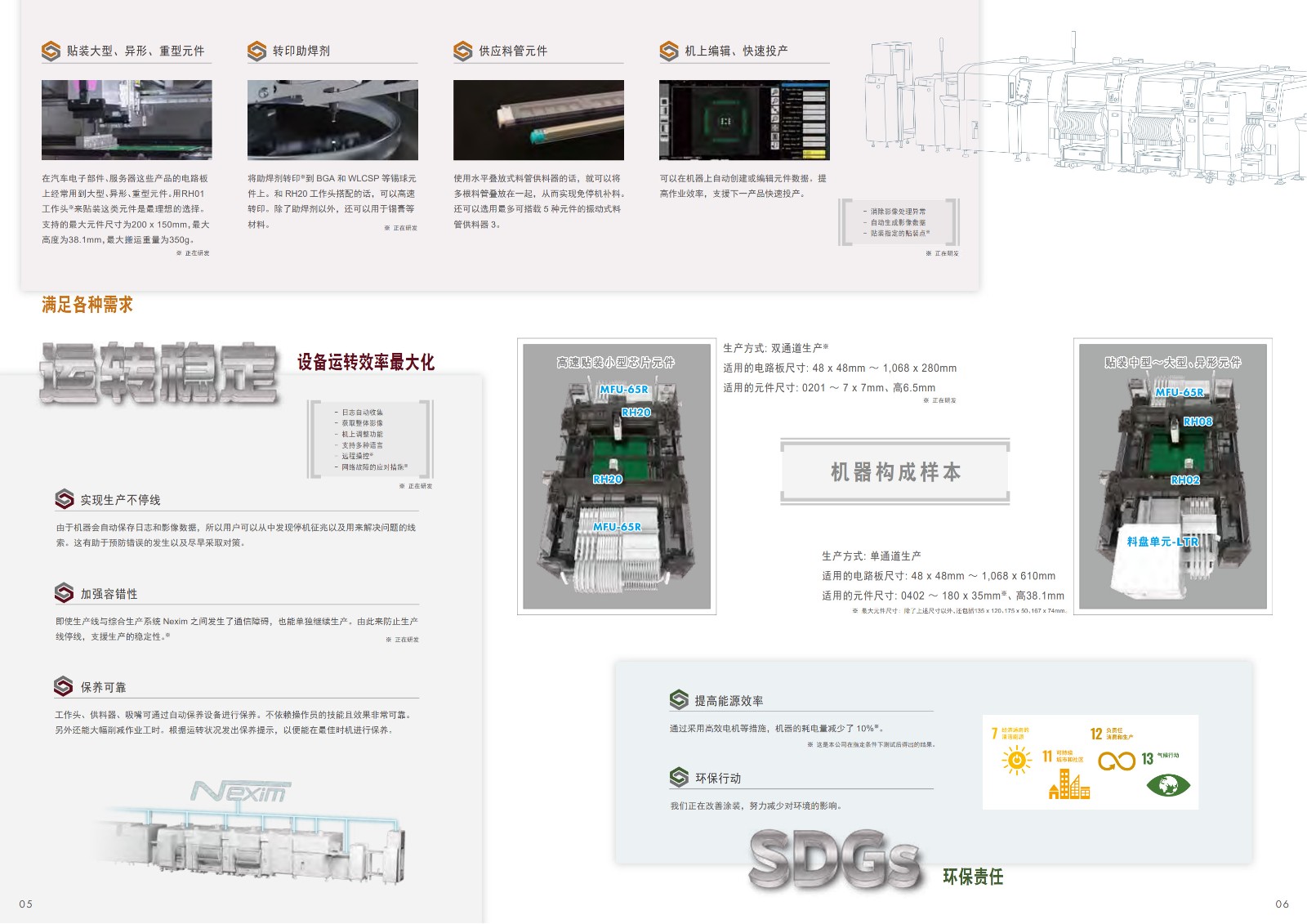Image resolution: width=1307 pixels, height=924 pixels.
Task: Click the SDG 7 sun power icon
Action: click(1016, 761)
